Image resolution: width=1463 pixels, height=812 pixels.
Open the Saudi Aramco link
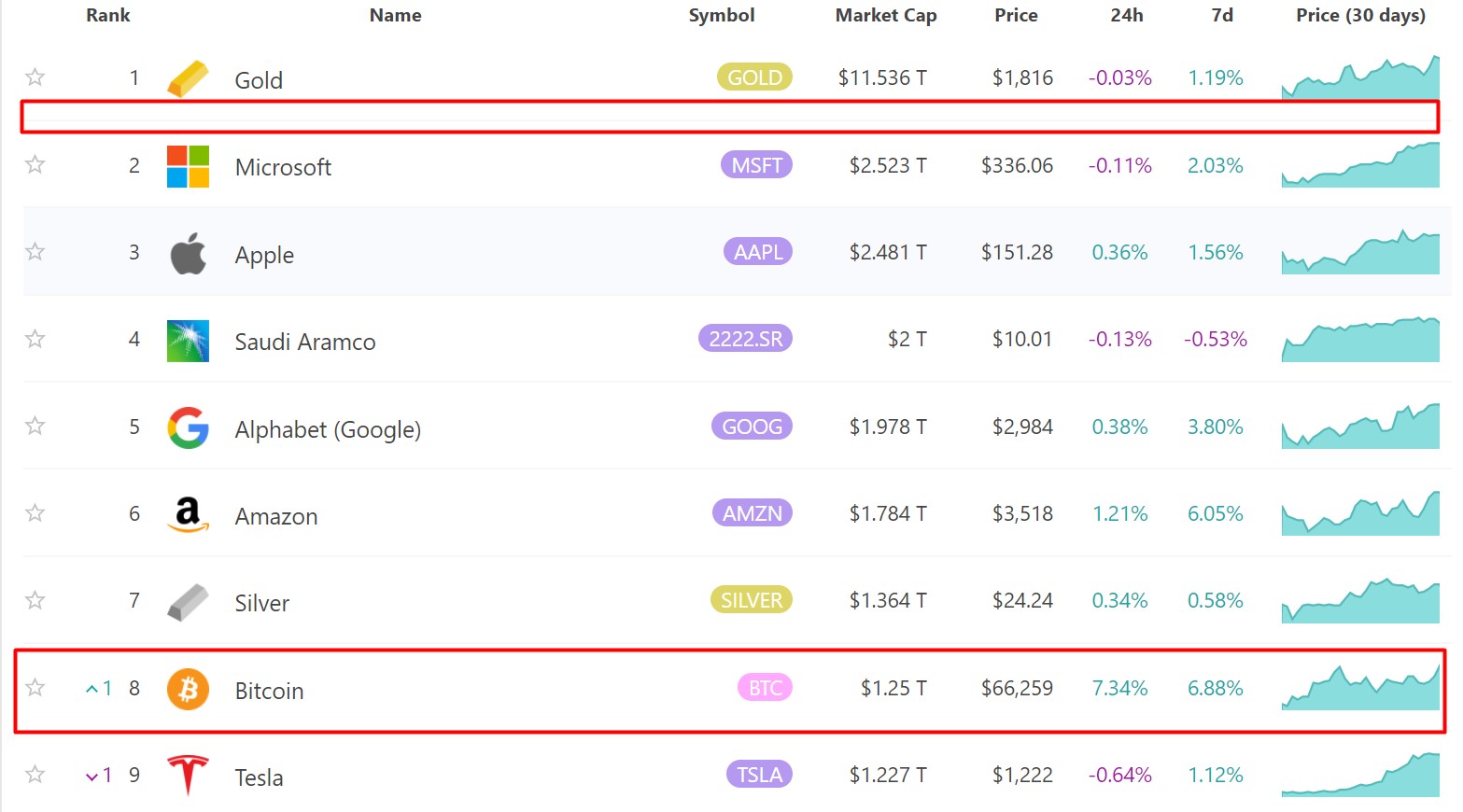305,342
